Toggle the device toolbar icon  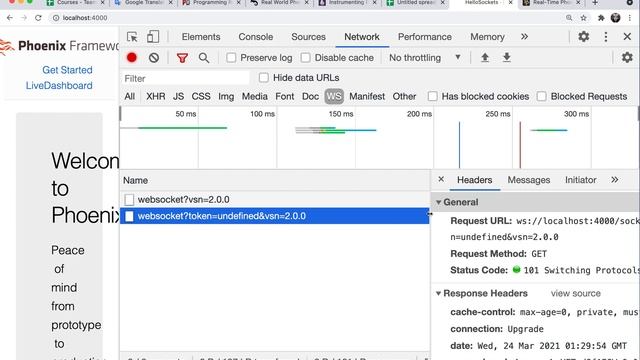pos(153,37)
